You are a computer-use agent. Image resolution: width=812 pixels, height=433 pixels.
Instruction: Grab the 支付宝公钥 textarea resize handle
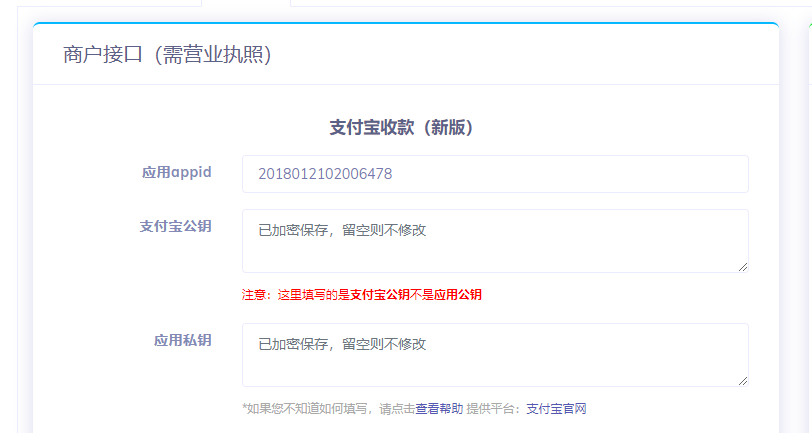(743, 267)
